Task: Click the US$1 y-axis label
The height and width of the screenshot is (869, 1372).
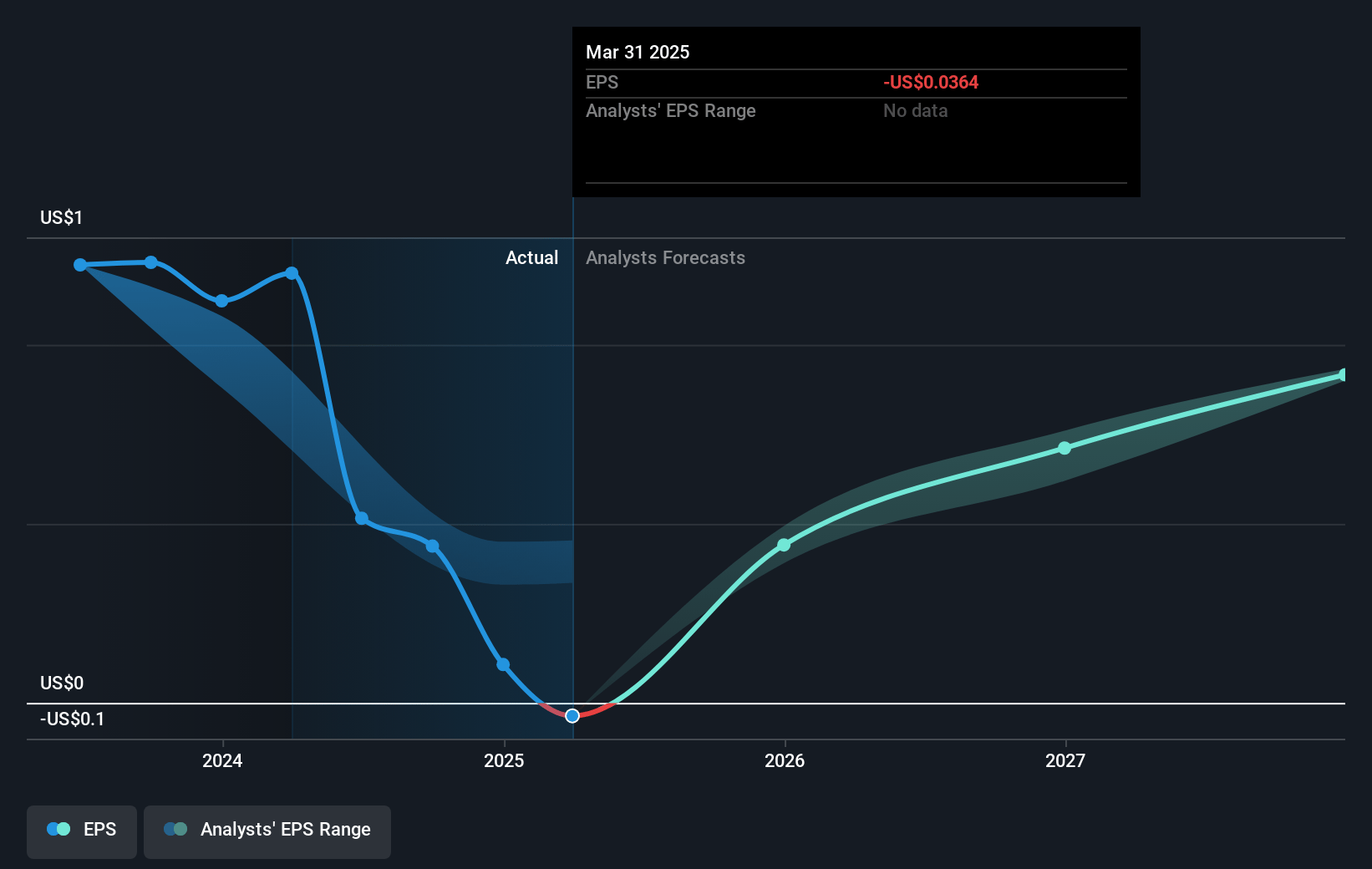Action: pos(61,218)
